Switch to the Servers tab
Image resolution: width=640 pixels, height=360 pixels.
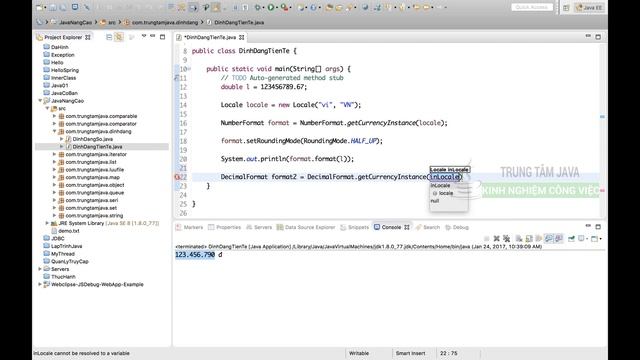[259, 227]
